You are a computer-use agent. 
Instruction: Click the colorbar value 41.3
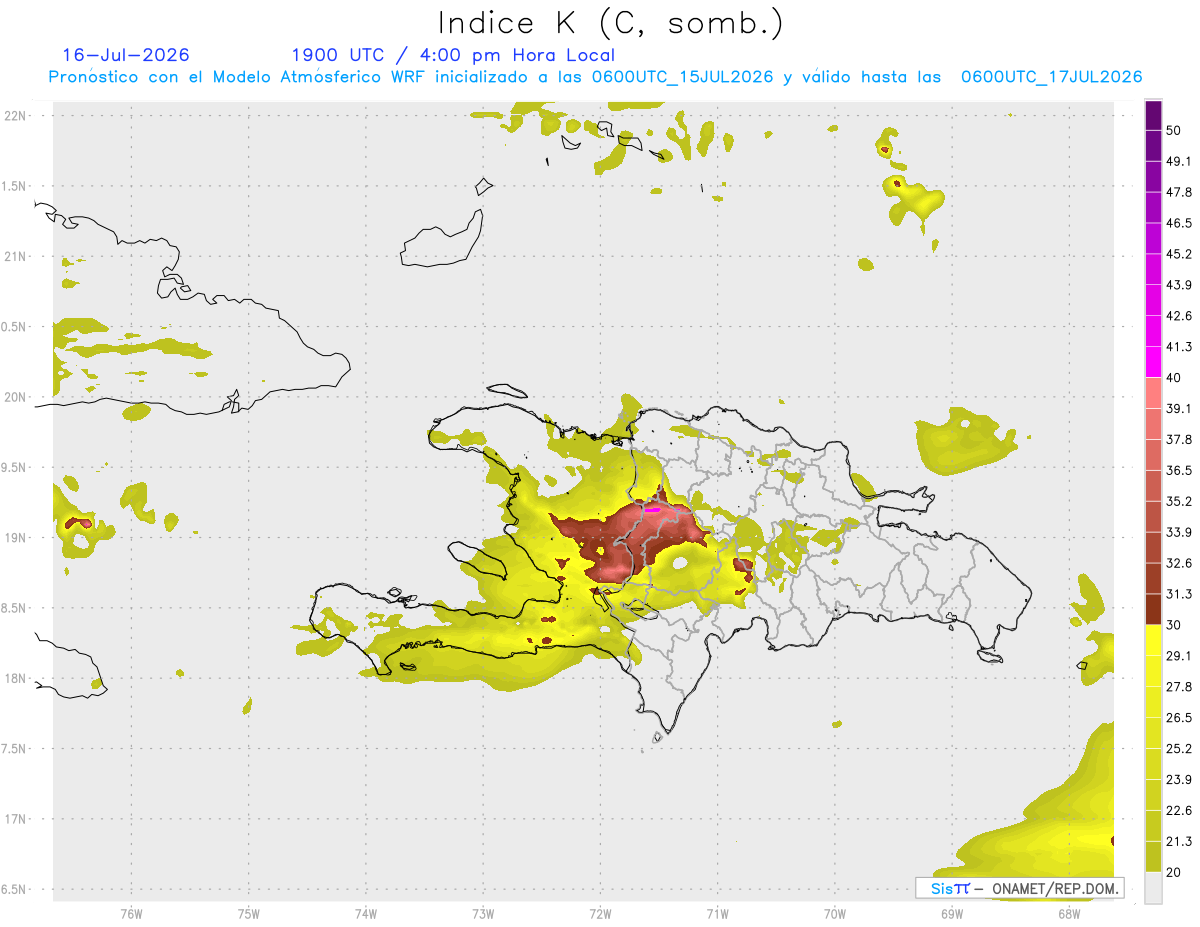click(1178, 347)
